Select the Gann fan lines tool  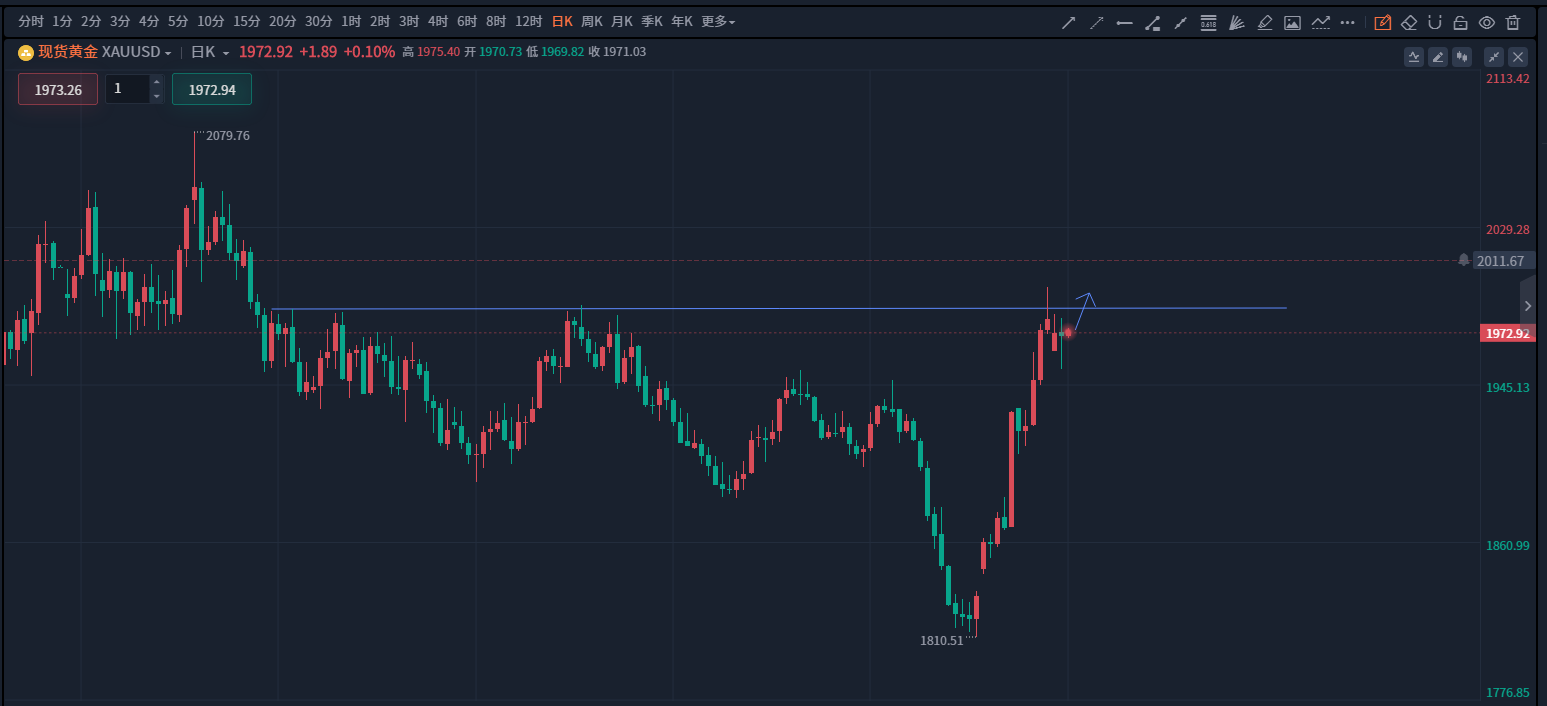(x=1236, y=22)
